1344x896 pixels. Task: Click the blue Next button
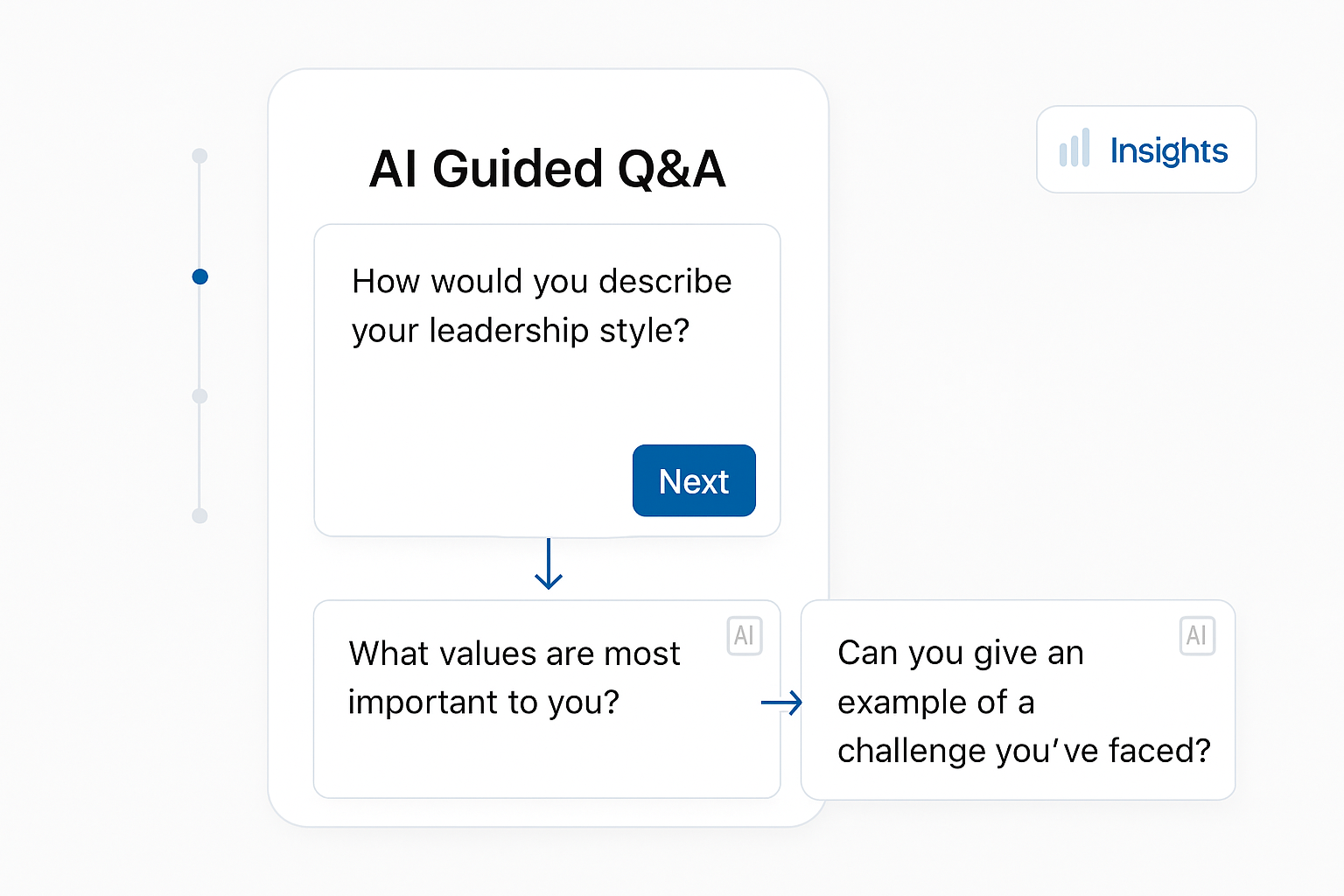pos(694,480)
